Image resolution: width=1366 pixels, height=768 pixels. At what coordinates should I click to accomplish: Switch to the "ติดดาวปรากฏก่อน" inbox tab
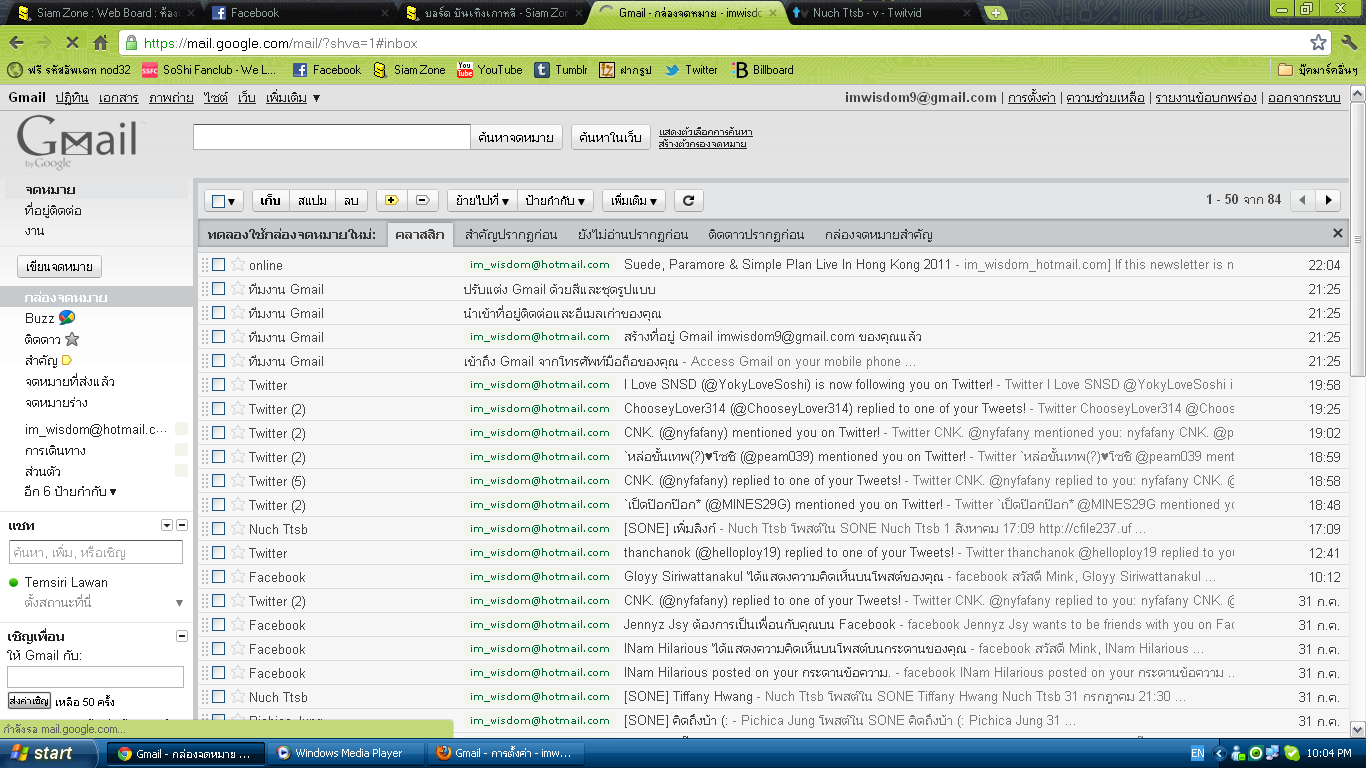click(756, 235)
